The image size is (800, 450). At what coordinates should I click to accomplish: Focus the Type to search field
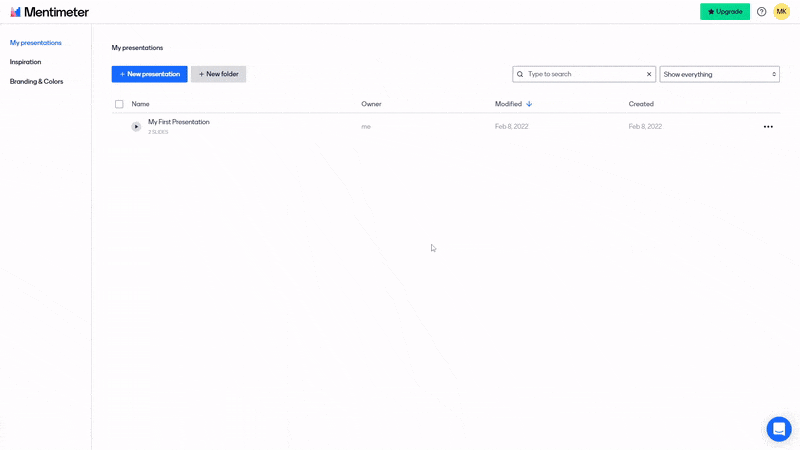click(584, 74)
